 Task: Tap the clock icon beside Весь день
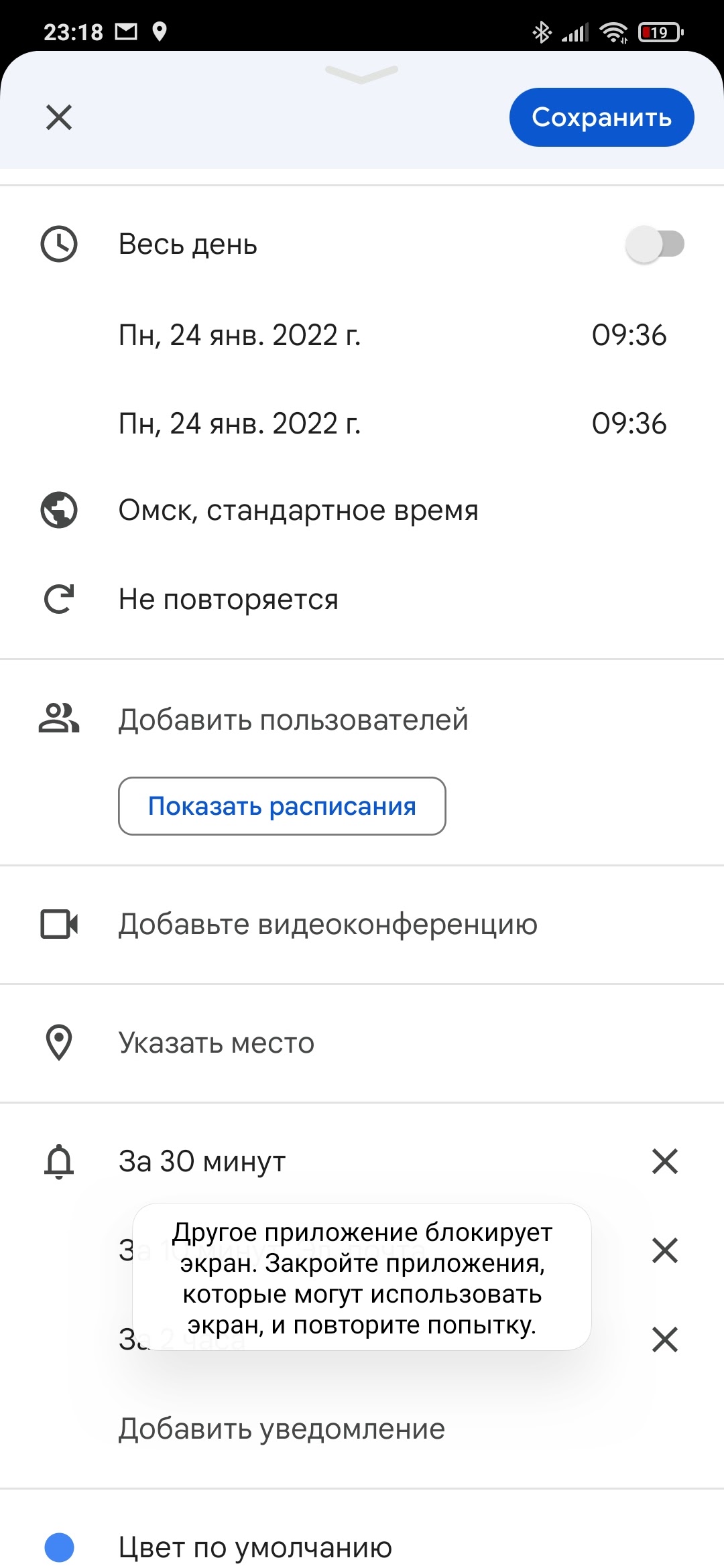point(59,244)
